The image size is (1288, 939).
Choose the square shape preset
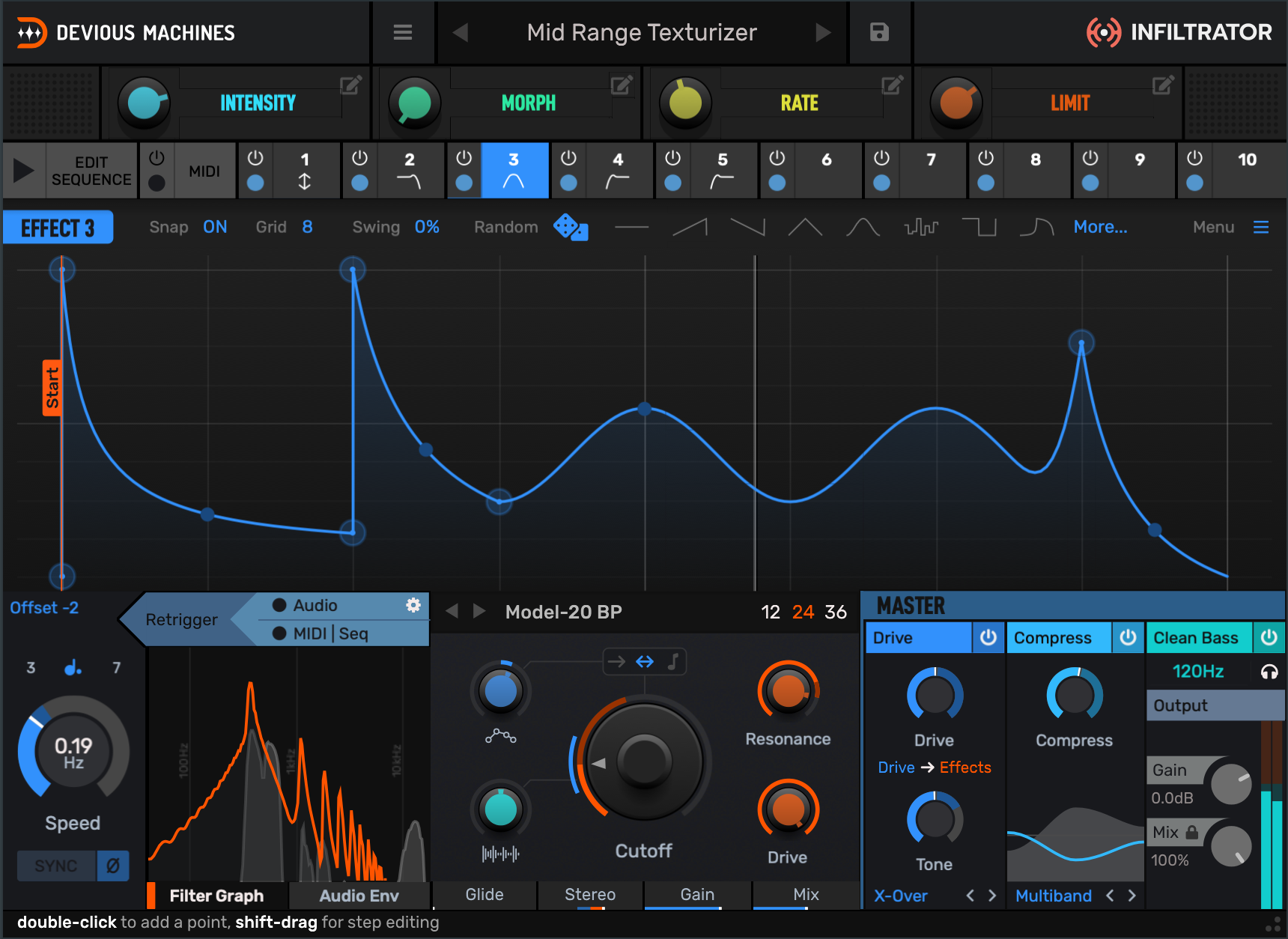(x=979, y=227)
